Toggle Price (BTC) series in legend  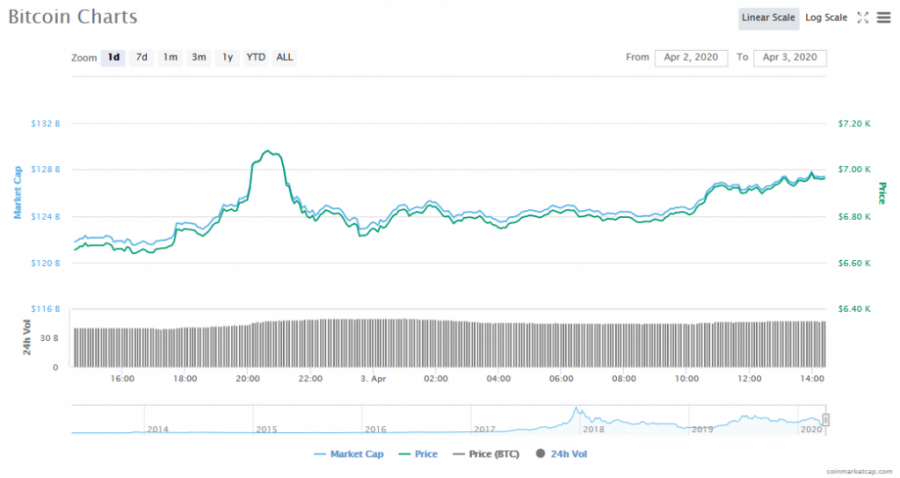point(486,454)
